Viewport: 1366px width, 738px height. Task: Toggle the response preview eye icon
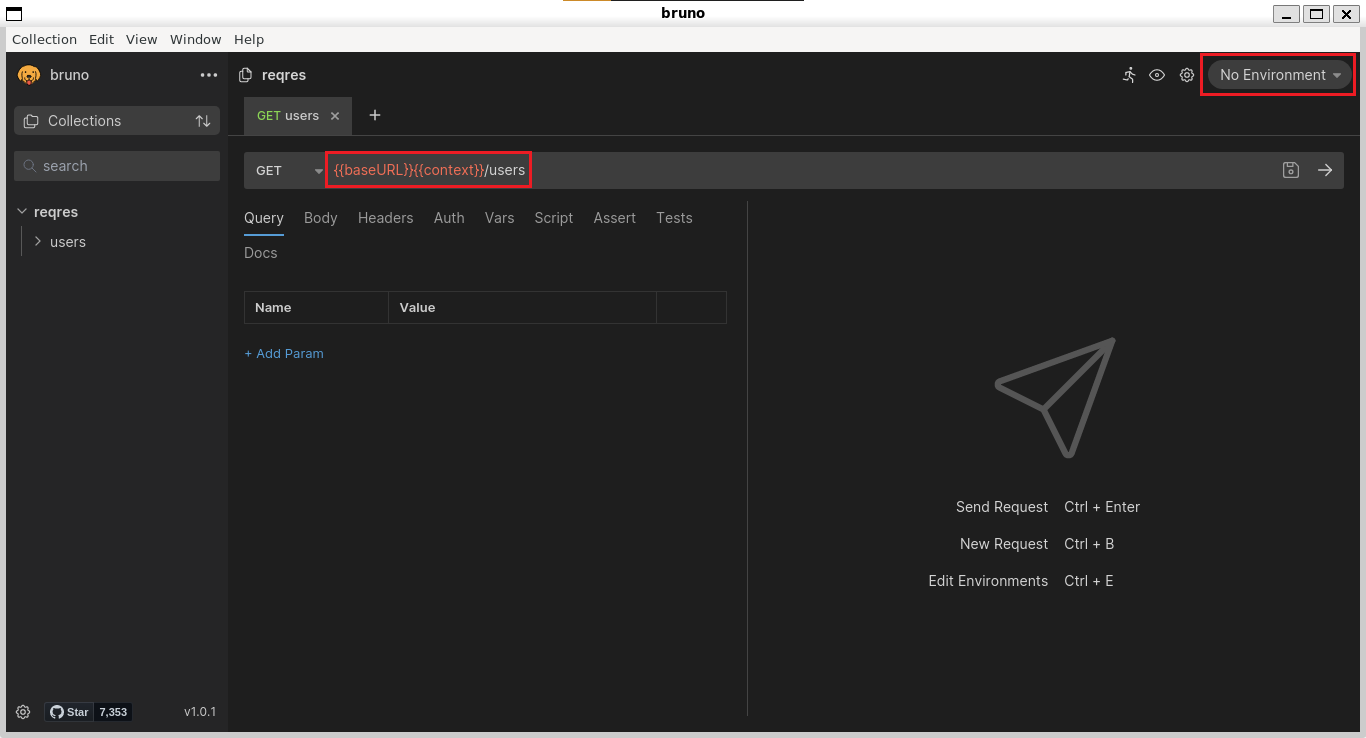pyautogui.click(x=1157, y=74)
